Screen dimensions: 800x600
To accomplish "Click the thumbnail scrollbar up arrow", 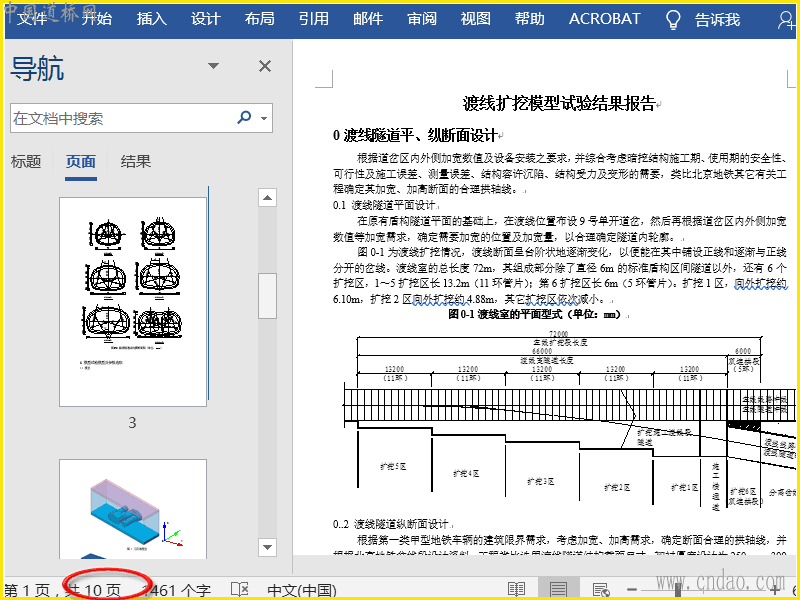I will [x=267, y=197].
